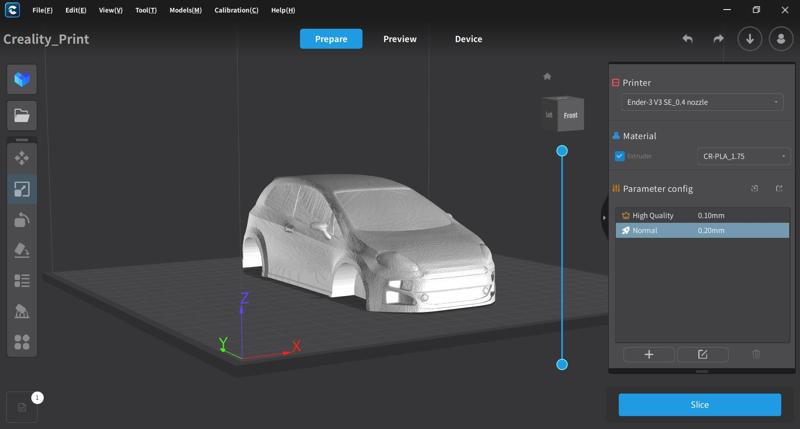The height and width of the screenshot is (429, 800).
Task: Add a new parameter profile with plus button
Action: tap(648, 354)
